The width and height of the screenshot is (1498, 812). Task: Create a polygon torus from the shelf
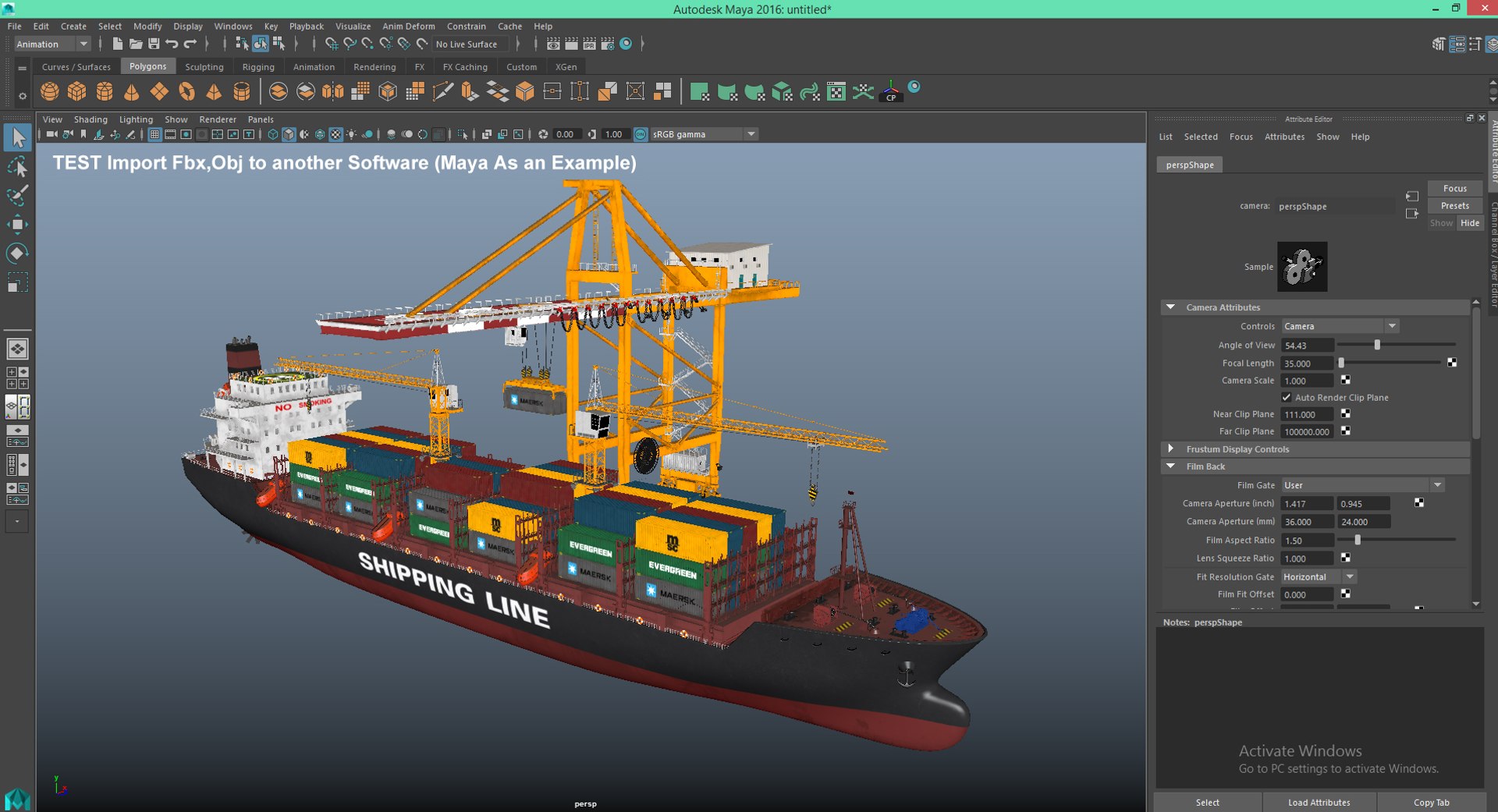tap(186, 92)
